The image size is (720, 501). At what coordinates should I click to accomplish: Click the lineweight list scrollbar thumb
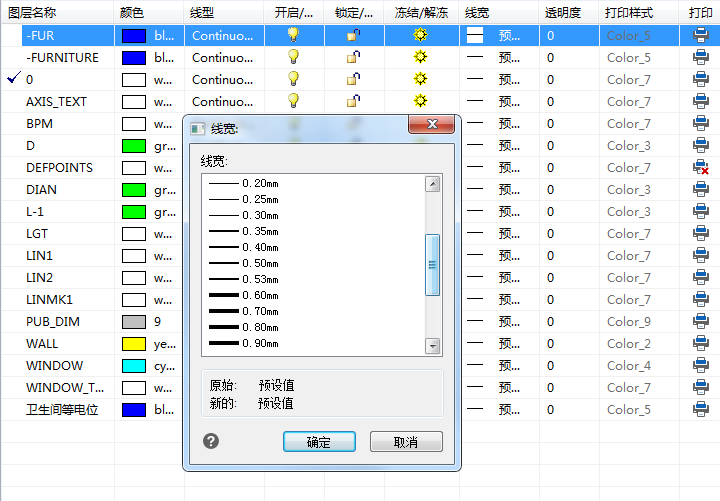coord(433,265)
